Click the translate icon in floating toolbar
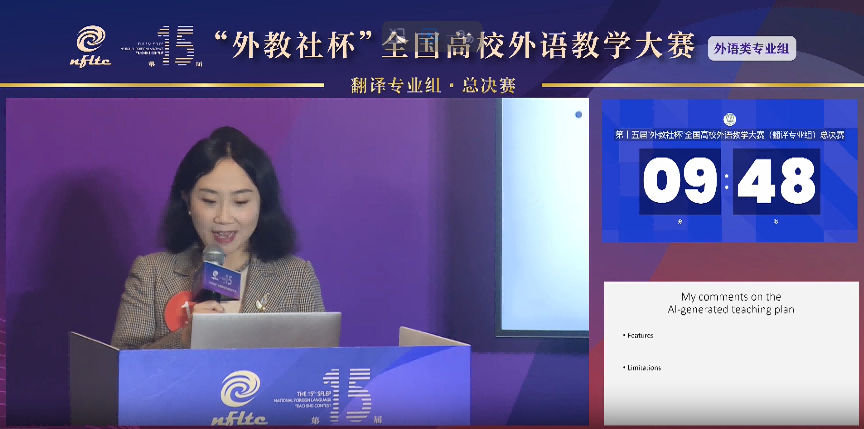Image resolution: width=864 pixels, height=429 pixels. coord(463,36)
